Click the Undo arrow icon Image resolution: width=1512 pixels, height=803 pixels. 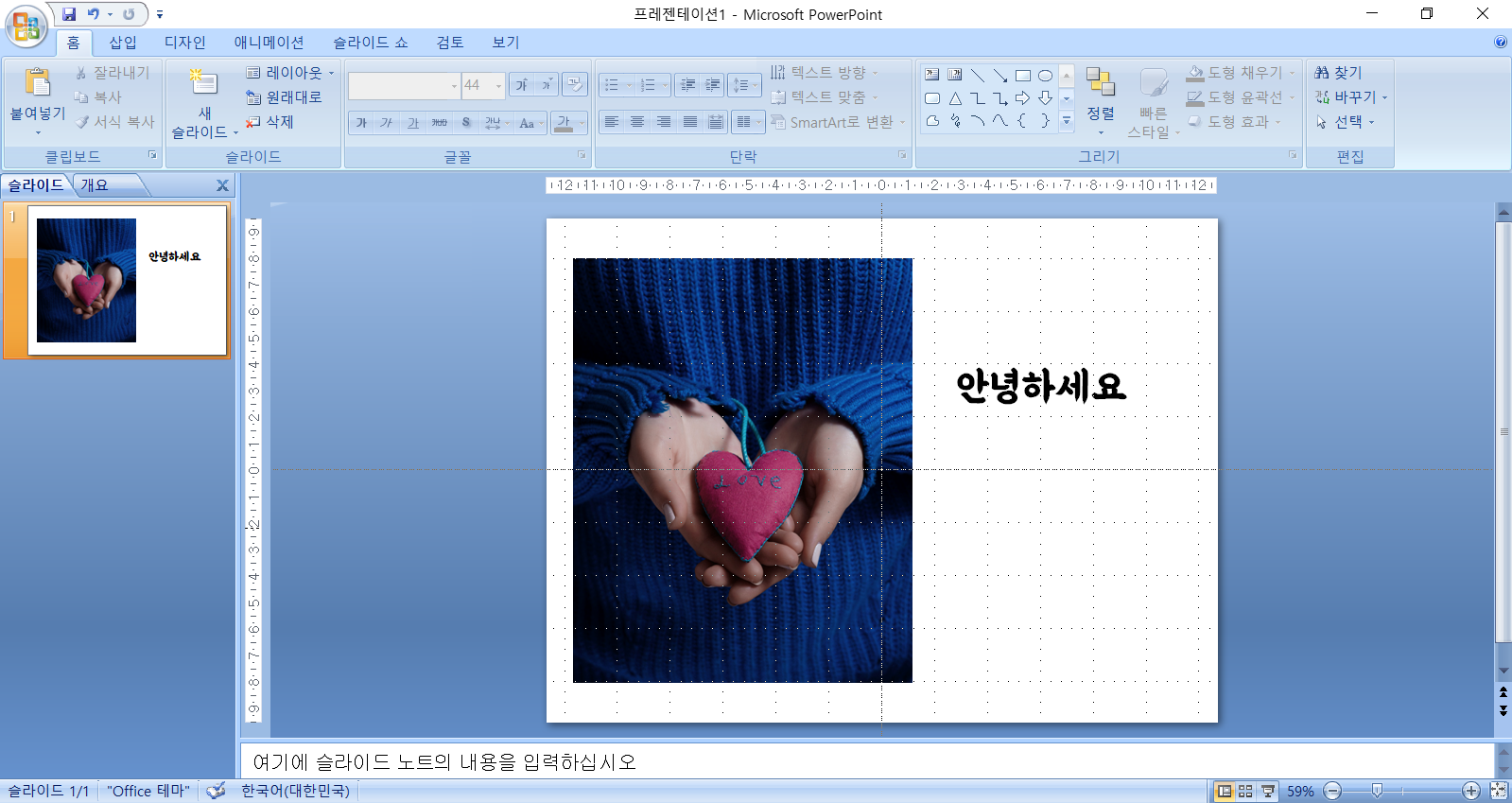(94, 14)
